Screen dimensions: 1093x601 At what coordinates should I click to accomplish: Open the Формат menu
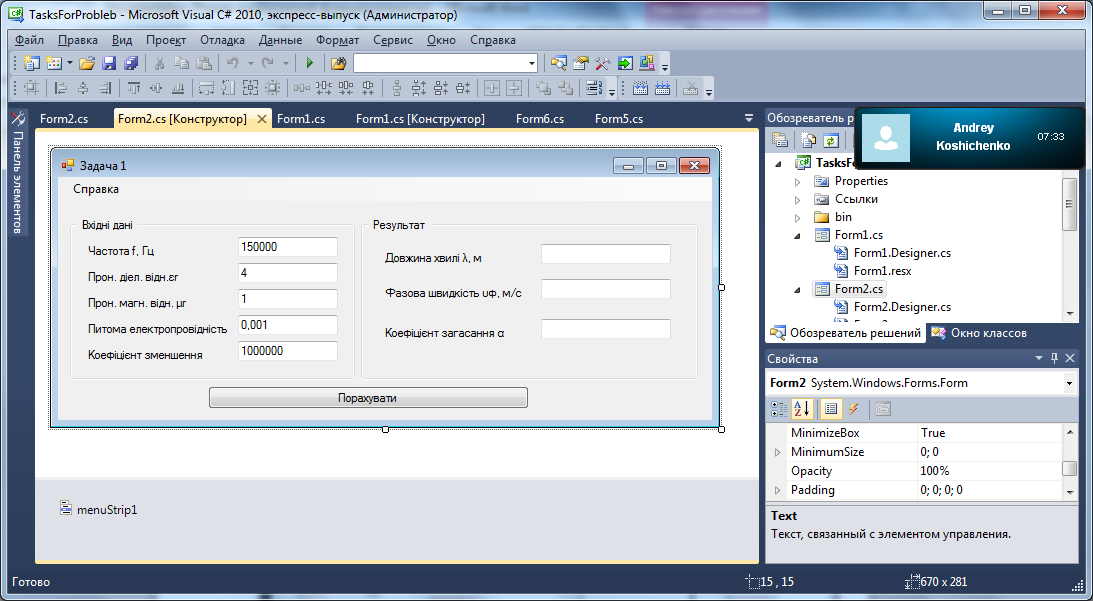(x=337, y=40)
